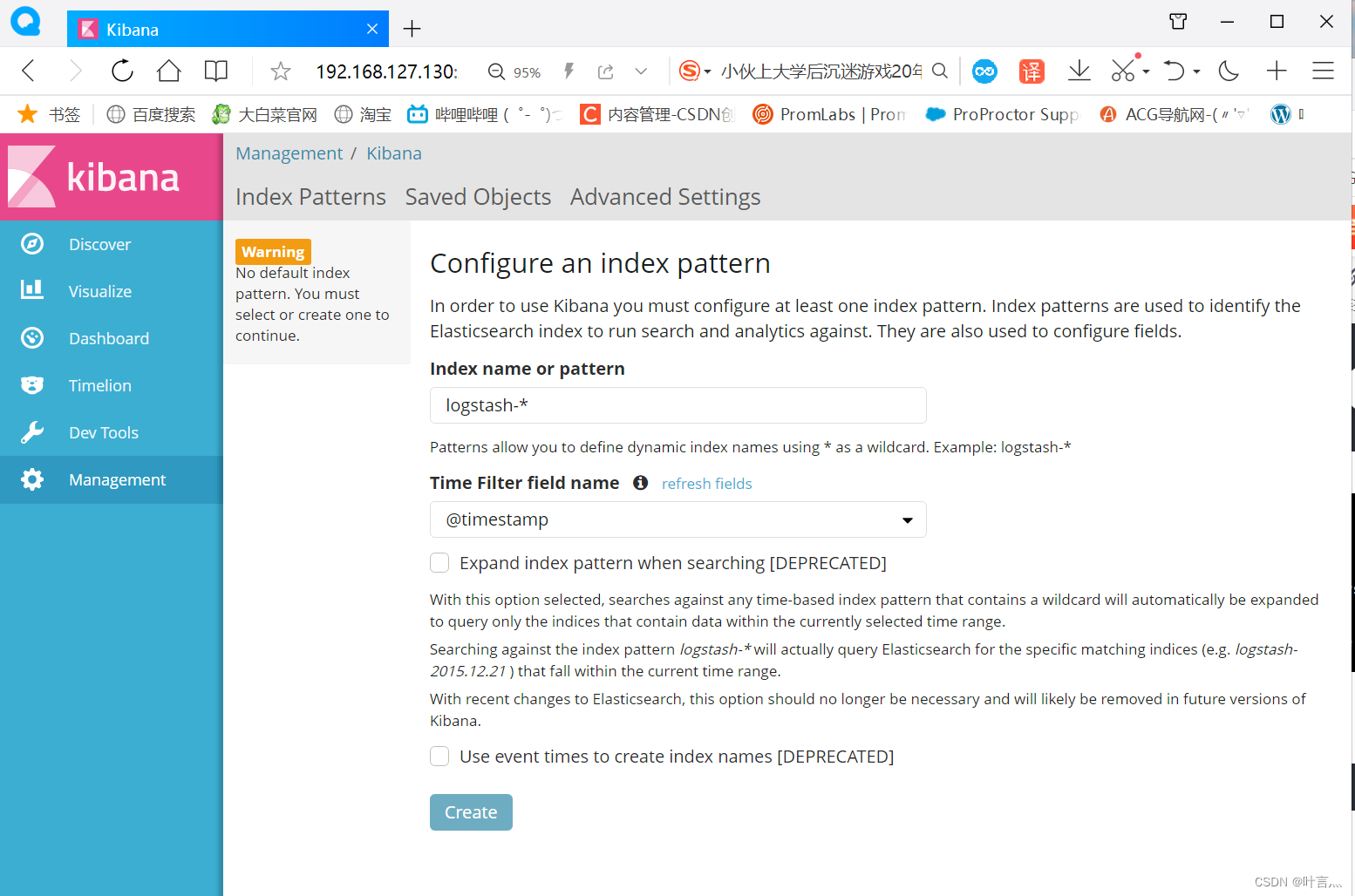Image resolution: width=1355 pixels, height=896 pixels.
Task: Open the 淘宝 bookmark
Action: 363,114
